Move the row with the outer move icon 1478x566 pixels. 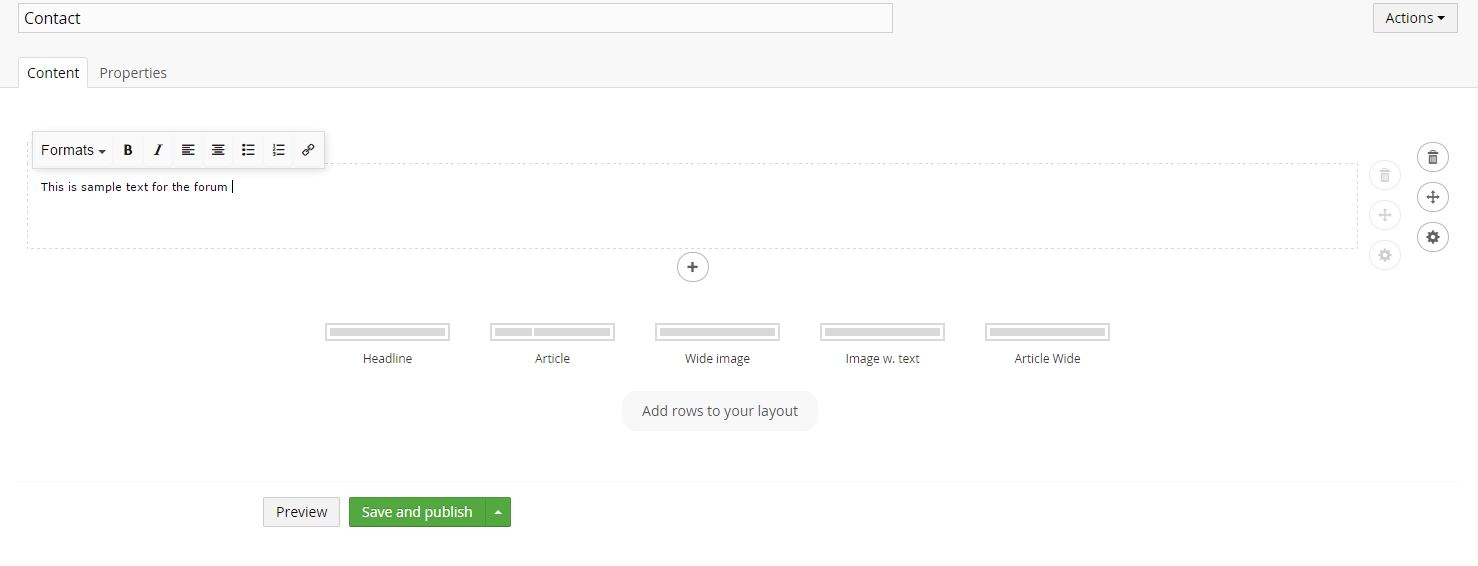click(x=1433, y=197)
